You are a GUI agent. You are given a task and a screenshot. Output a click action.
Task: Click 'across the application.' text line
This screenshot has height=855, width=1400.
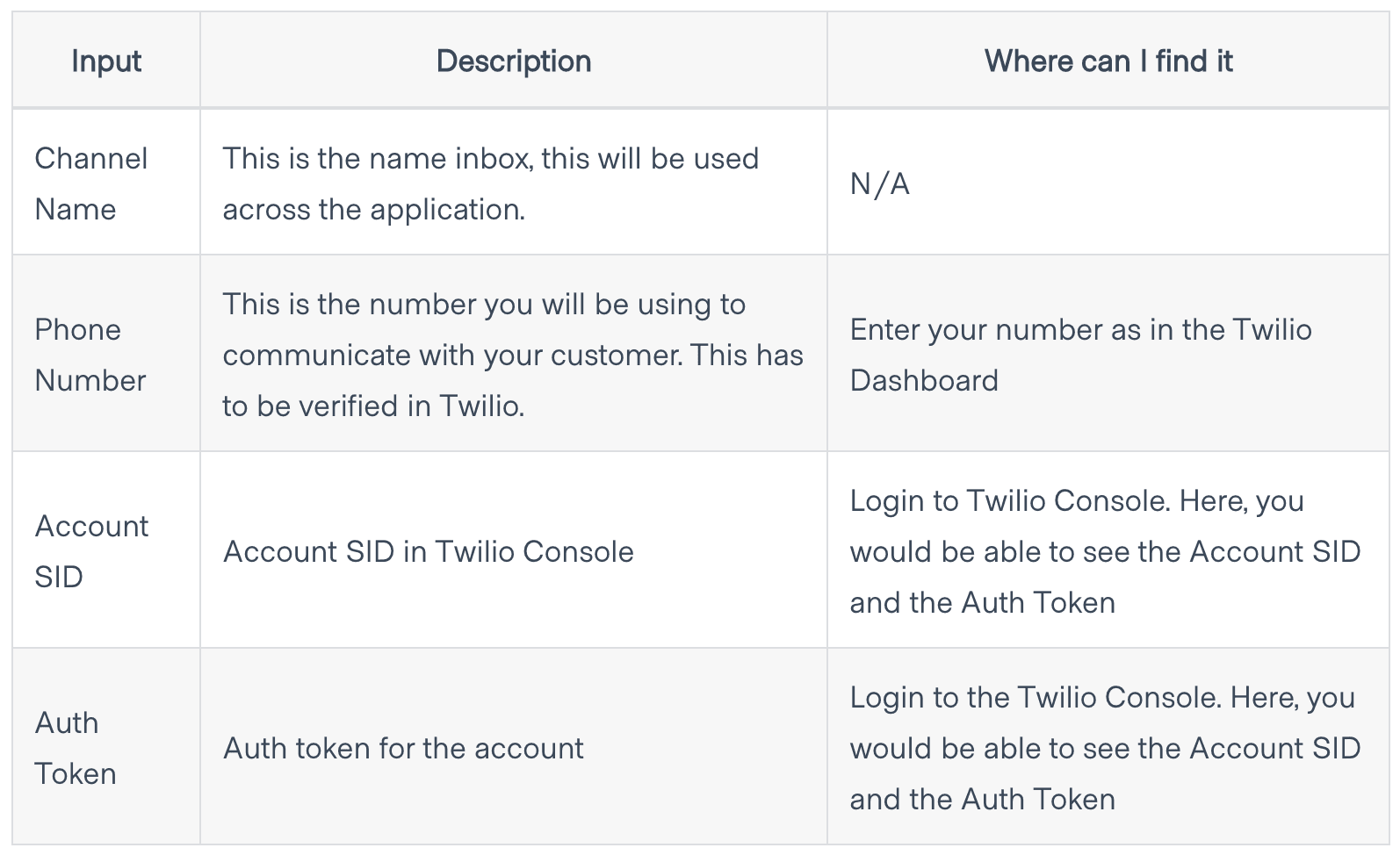(374, 209)
